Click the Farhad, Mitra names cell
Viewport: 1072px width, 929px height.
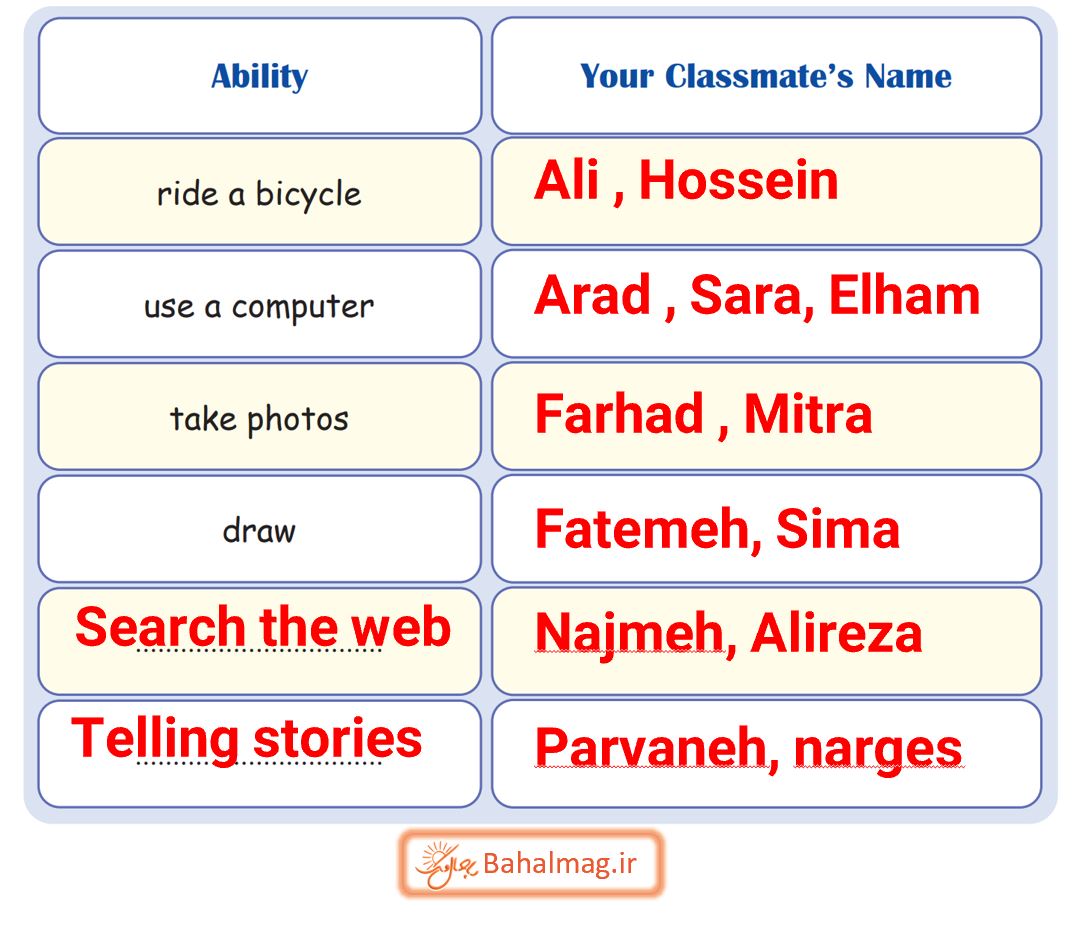pos(766,416)
